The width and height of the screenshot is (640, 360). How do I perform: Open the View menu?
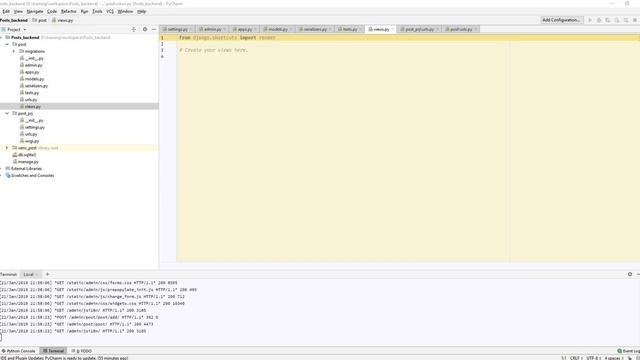tap(18, 11)
